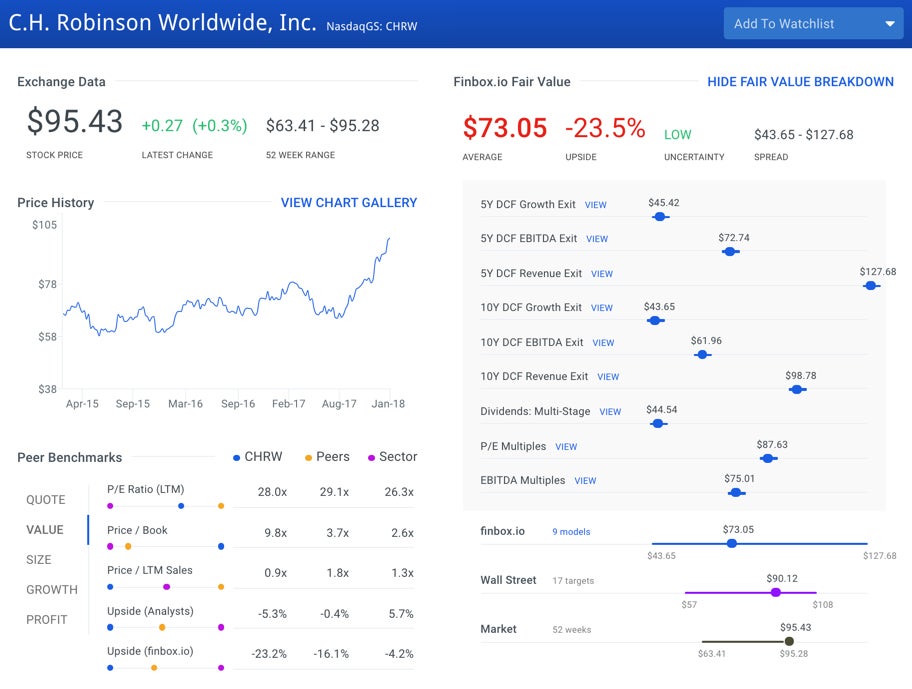Click the purple Sector dot in Upside (finbox.io) row
This screenshot has width=912, height=689.
(221, 667)
